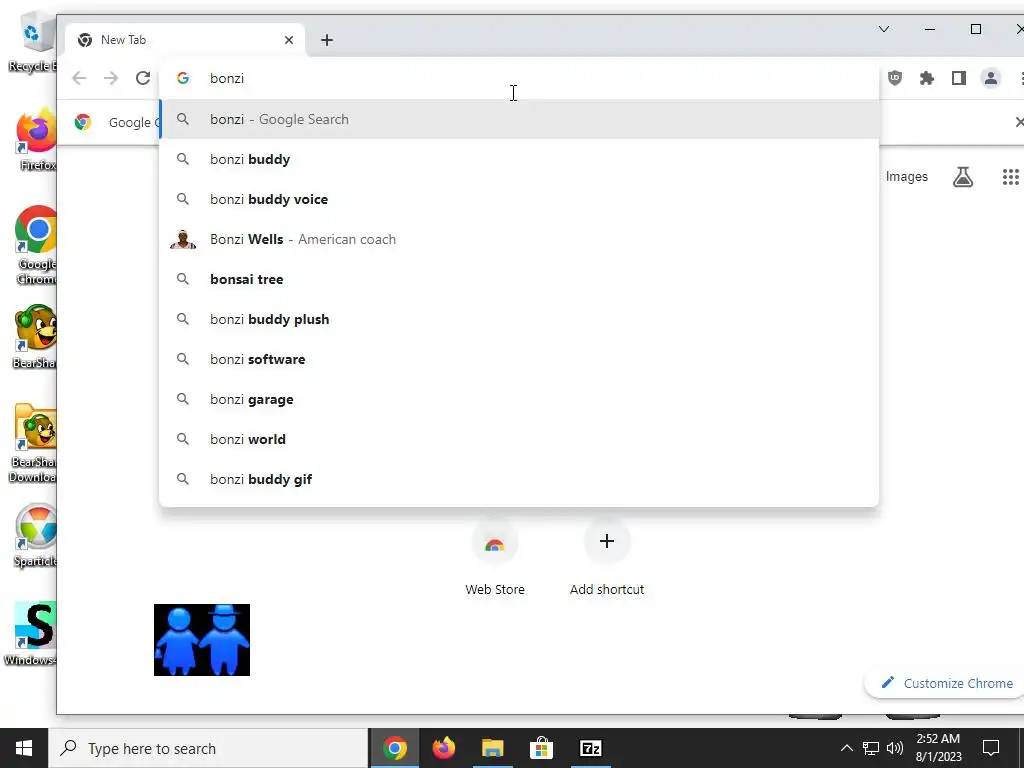Viewport: 1024px width, 768px height.
Task: Select the bonsai tree suggestion
Action: pos(519,279)
